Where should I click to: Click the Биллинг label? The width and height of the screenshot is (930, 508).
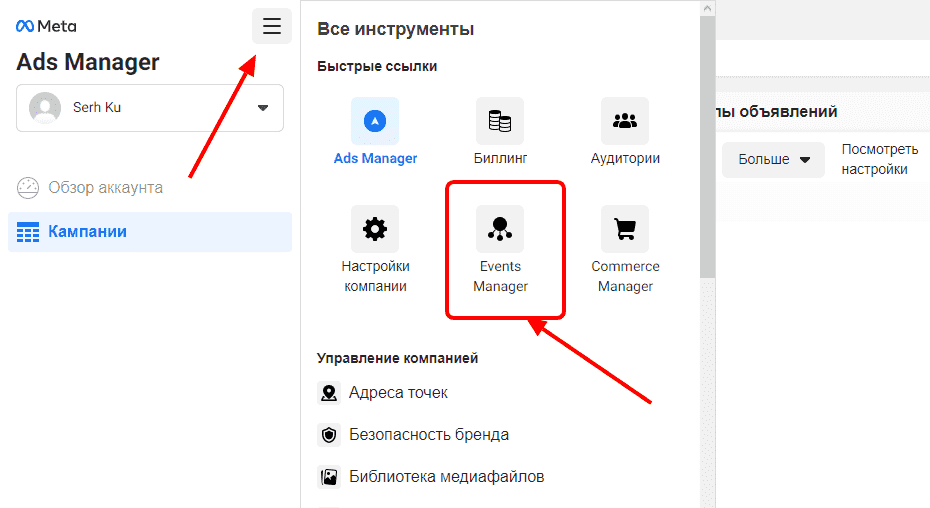coord(500,158)
